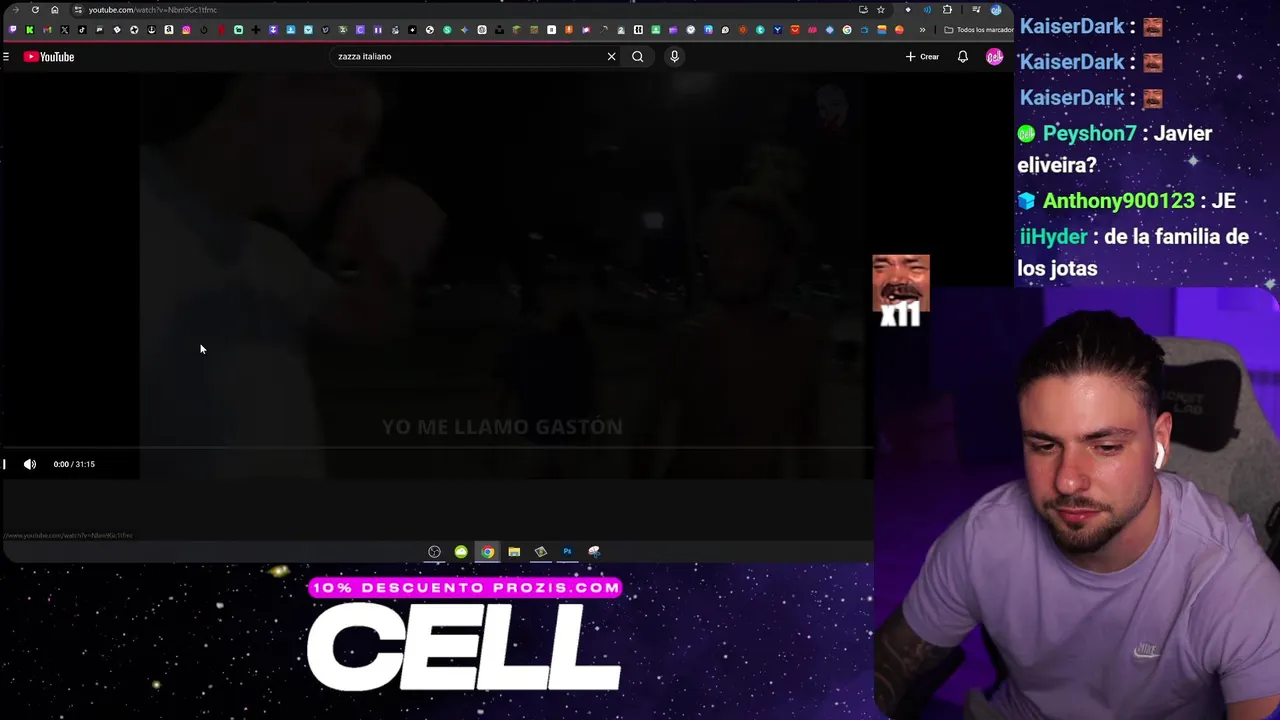This screenshot has width=1280, height=720.
Task: Open the X (Twitter) bookmark icon
Action: click(65, 30)
